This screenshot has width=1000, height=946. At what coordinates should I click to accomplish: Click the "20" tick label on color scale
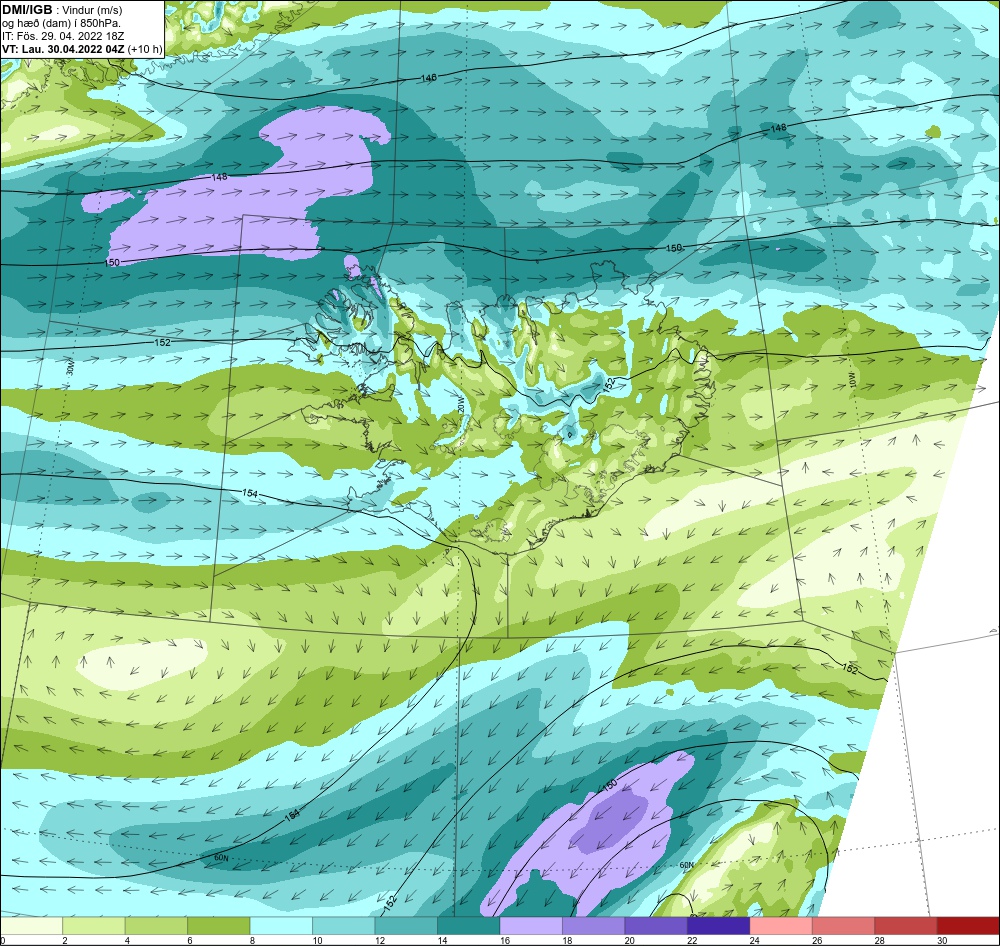click(x=629, y=940)
